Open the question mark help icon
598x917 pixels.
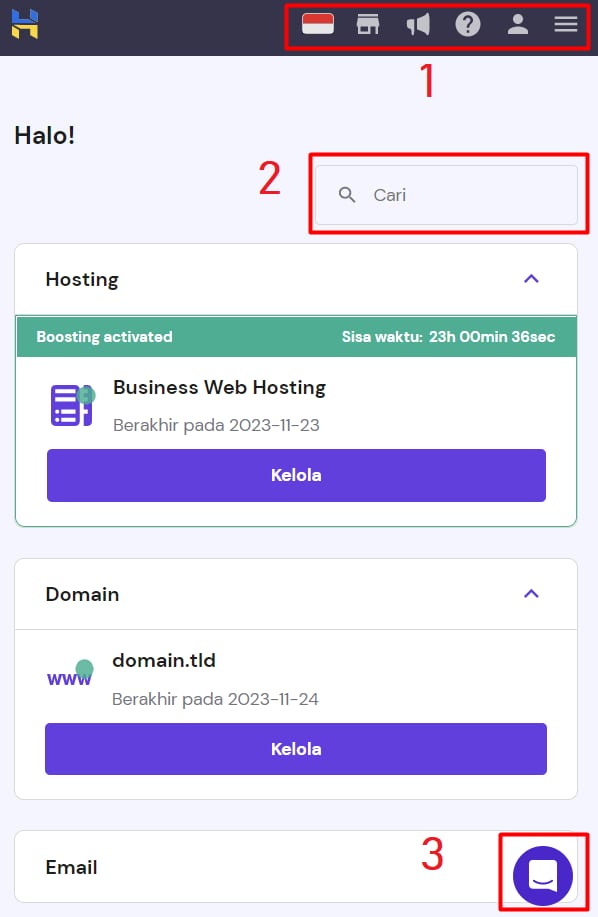pos(468,25)
